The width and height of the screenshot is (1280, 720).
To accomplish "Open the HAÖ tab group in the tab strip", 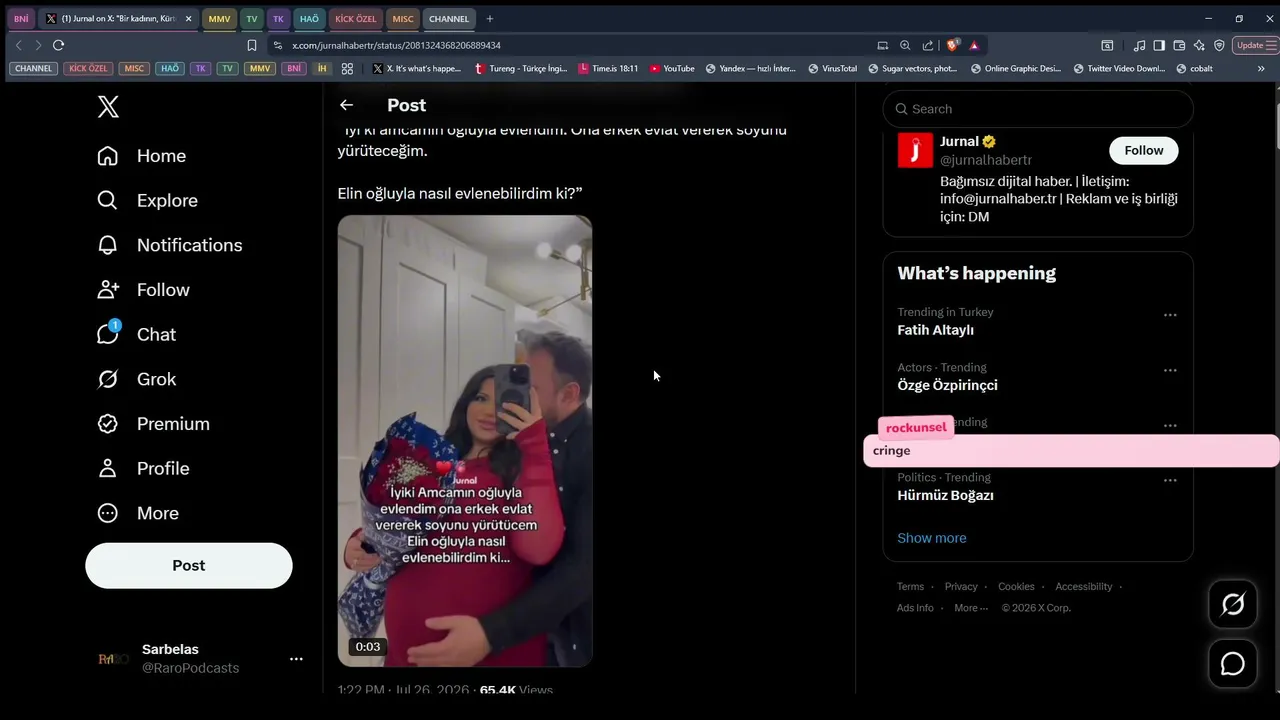I will (309, 19).
